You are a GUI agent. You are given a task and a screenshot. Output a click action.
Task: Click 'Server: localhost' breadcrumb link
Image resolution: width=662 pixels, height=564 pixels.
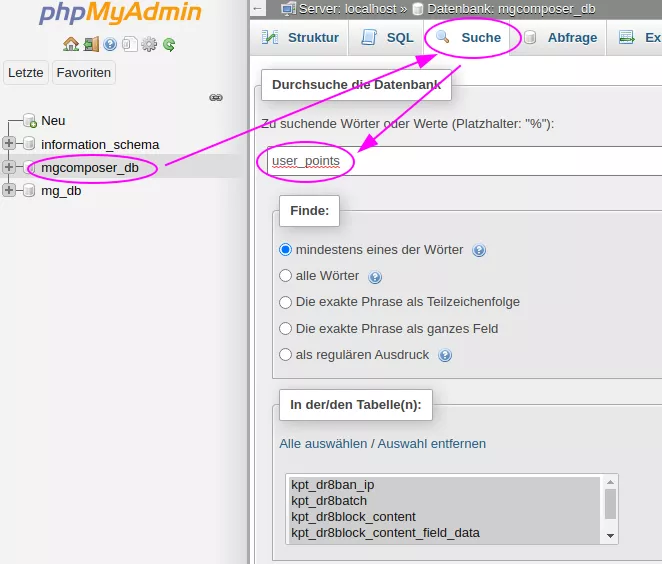click(348, 8)
